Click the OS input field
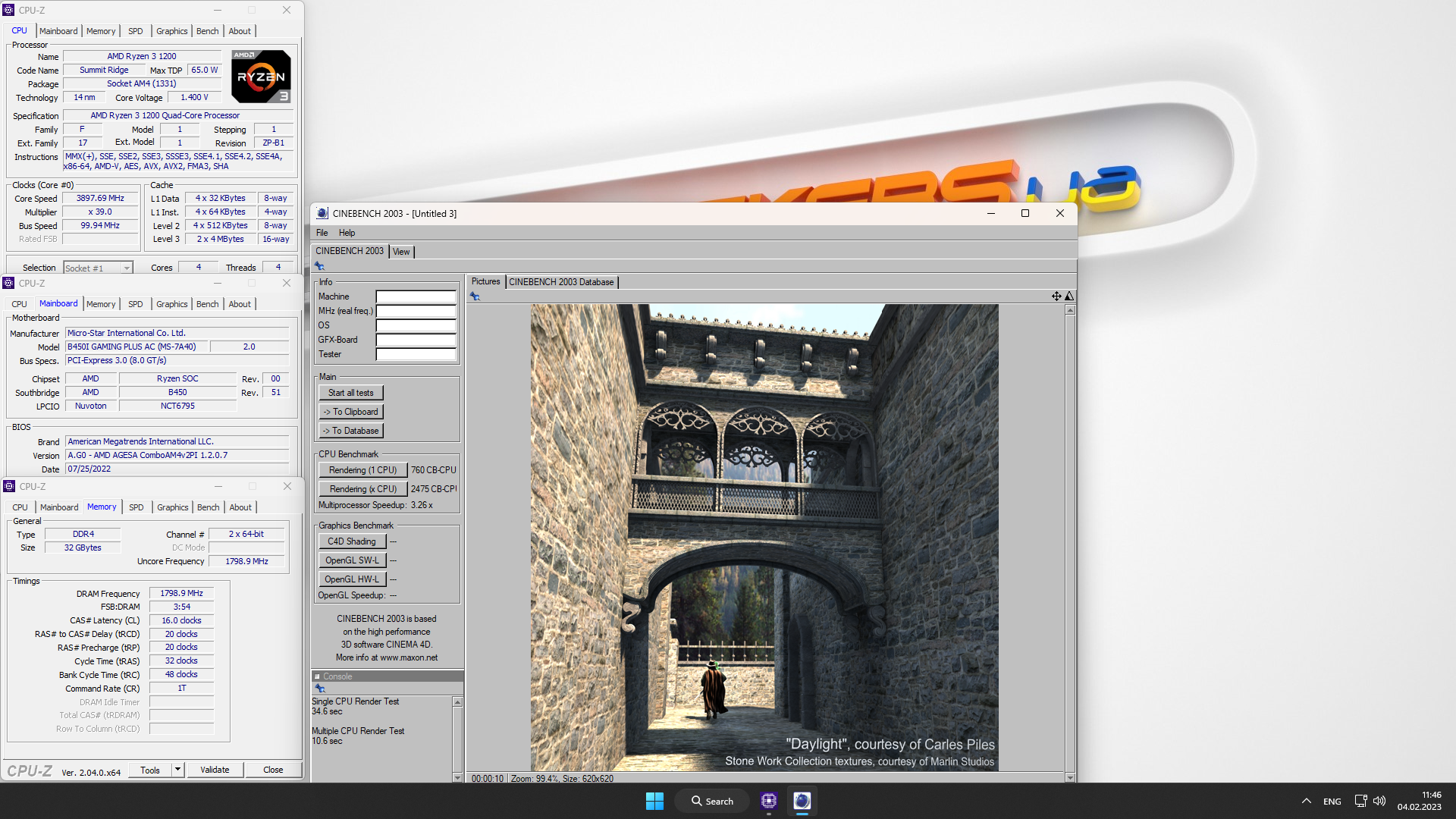 click(416, 325)
